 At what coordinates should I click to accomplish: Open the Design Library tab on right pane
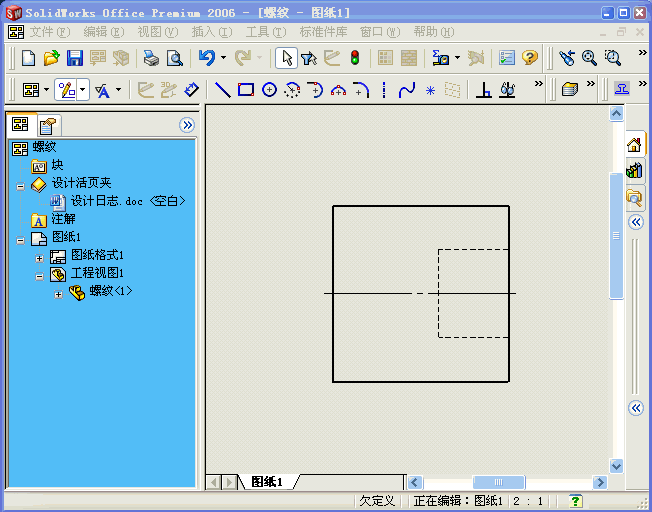click(635, 171)
